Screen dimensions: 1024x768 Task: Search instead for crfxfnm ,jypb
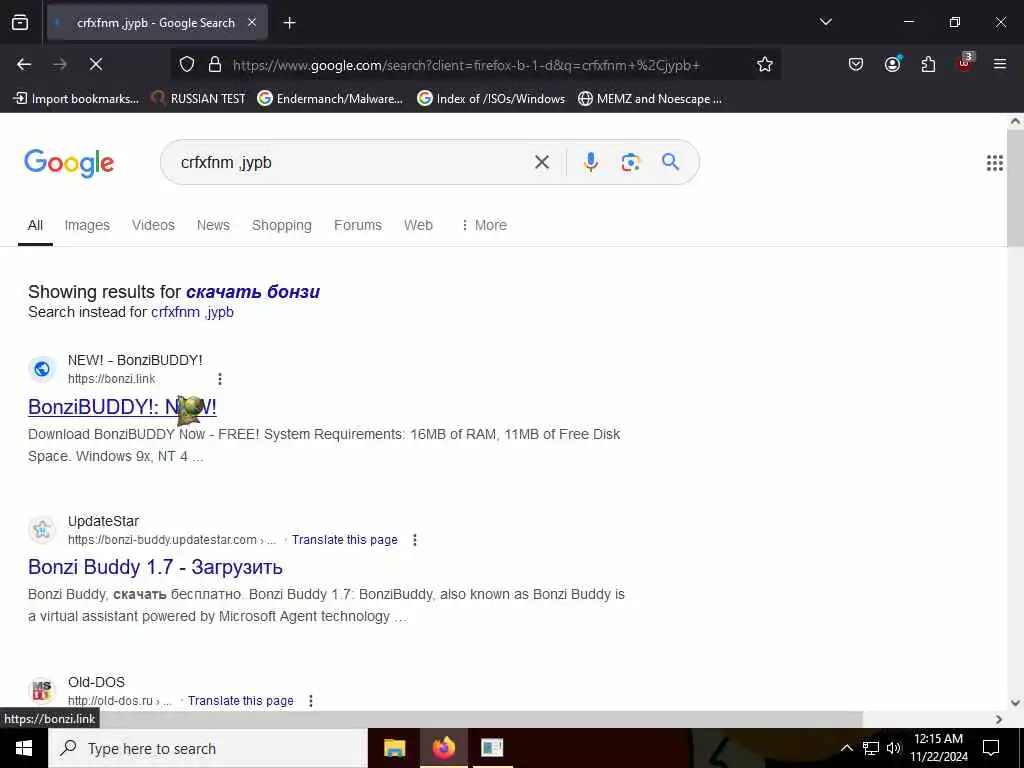192,312
